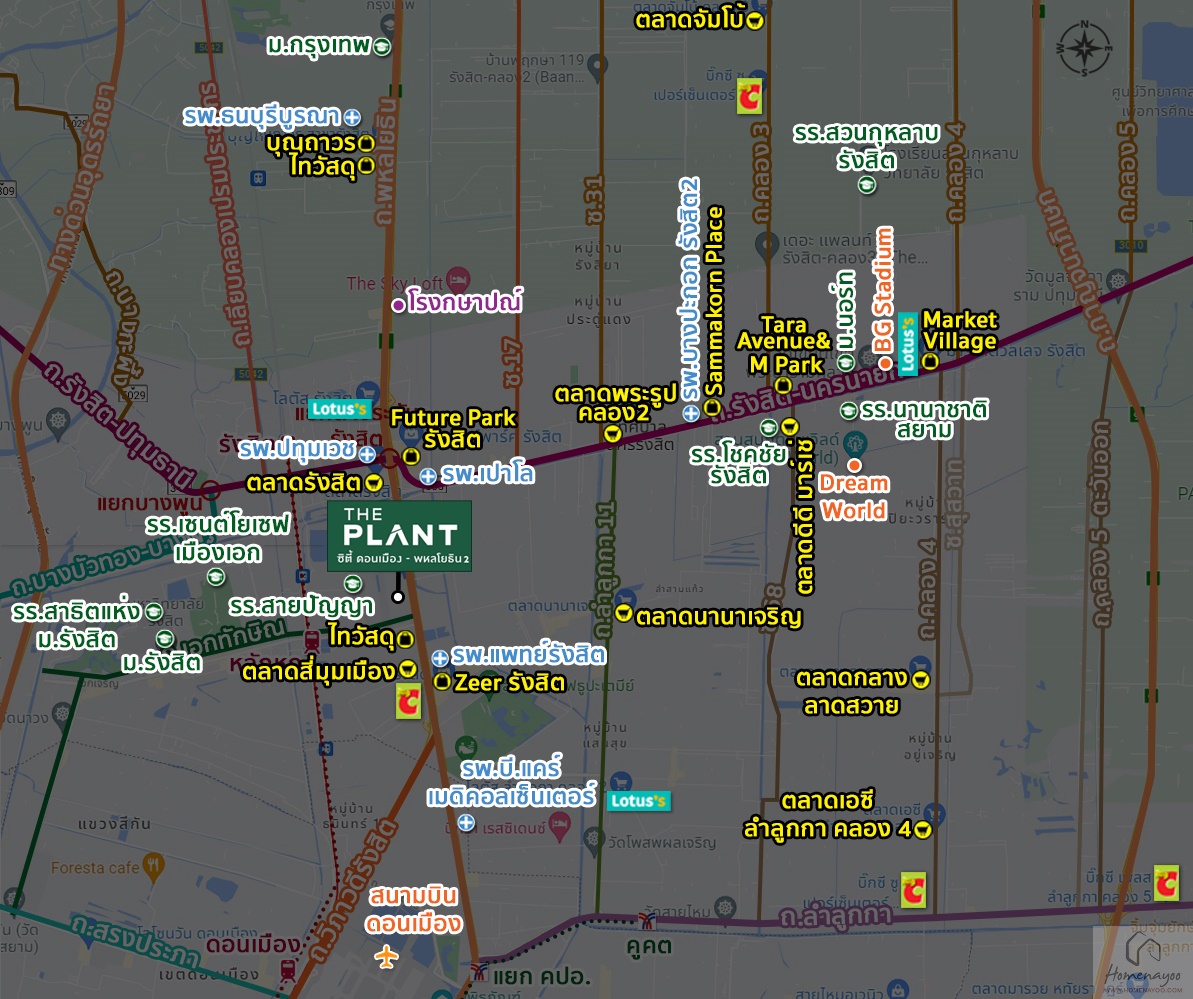Select the orange dot above Dream World
This screenshot has width=1193, height=999.
tap(854, 465)
